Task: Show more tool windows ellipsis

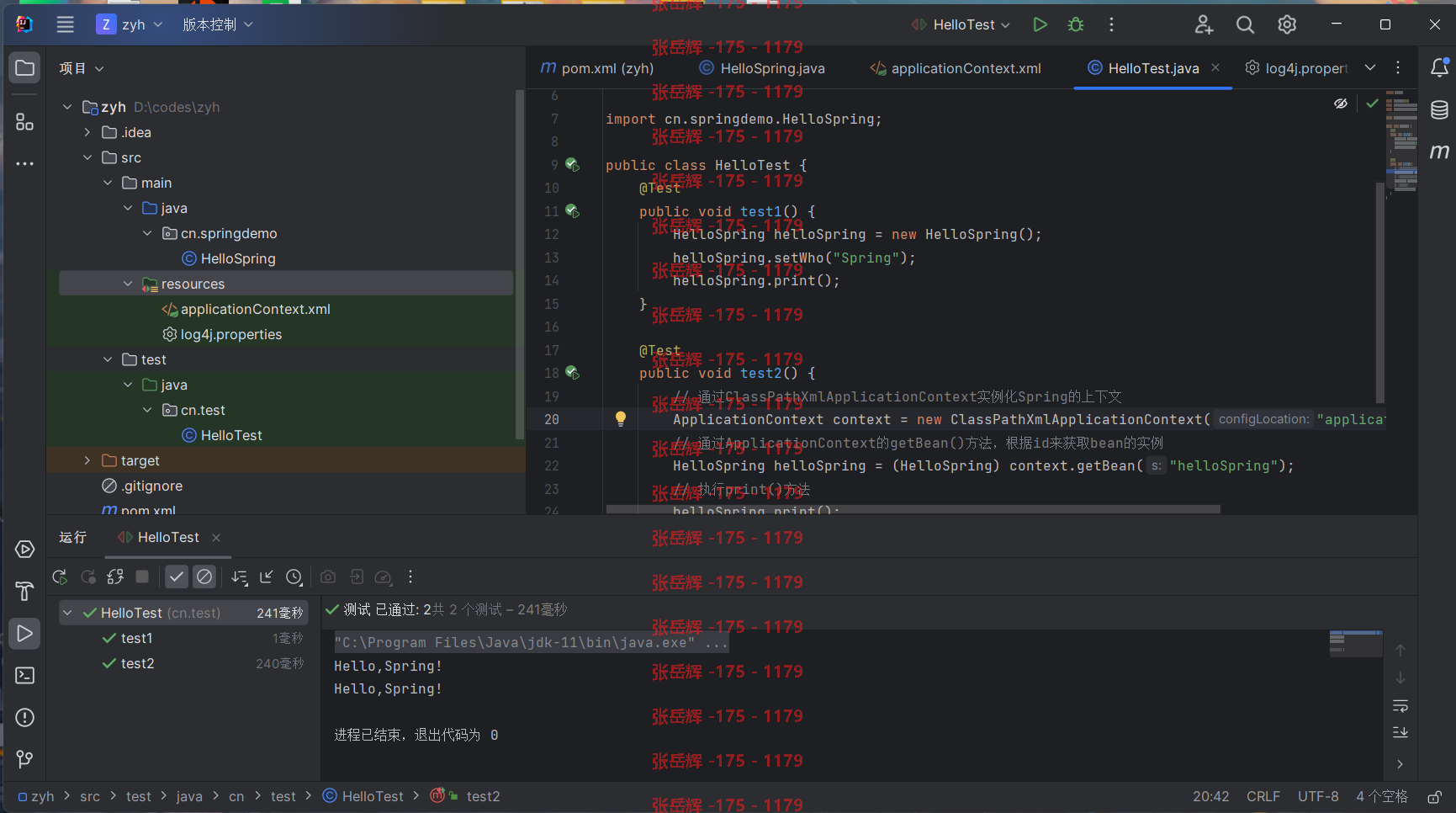Action: pyautogui.click(x=24, y=163)
